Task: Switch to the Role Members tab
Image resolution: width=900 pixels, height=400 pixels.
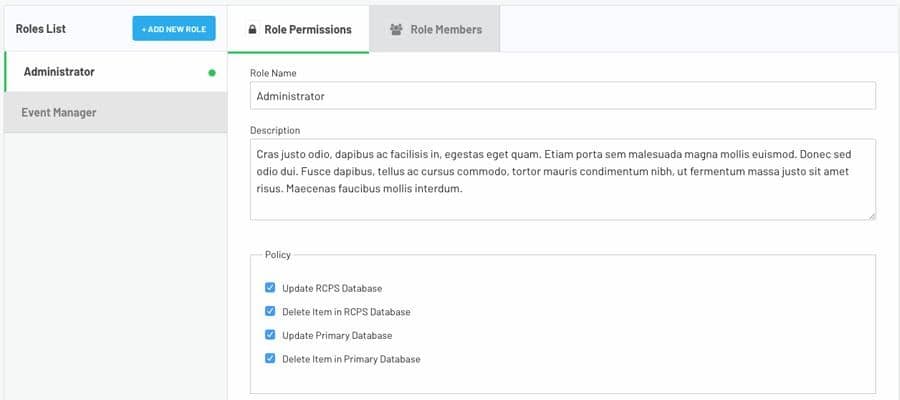Action: (435, 29)
